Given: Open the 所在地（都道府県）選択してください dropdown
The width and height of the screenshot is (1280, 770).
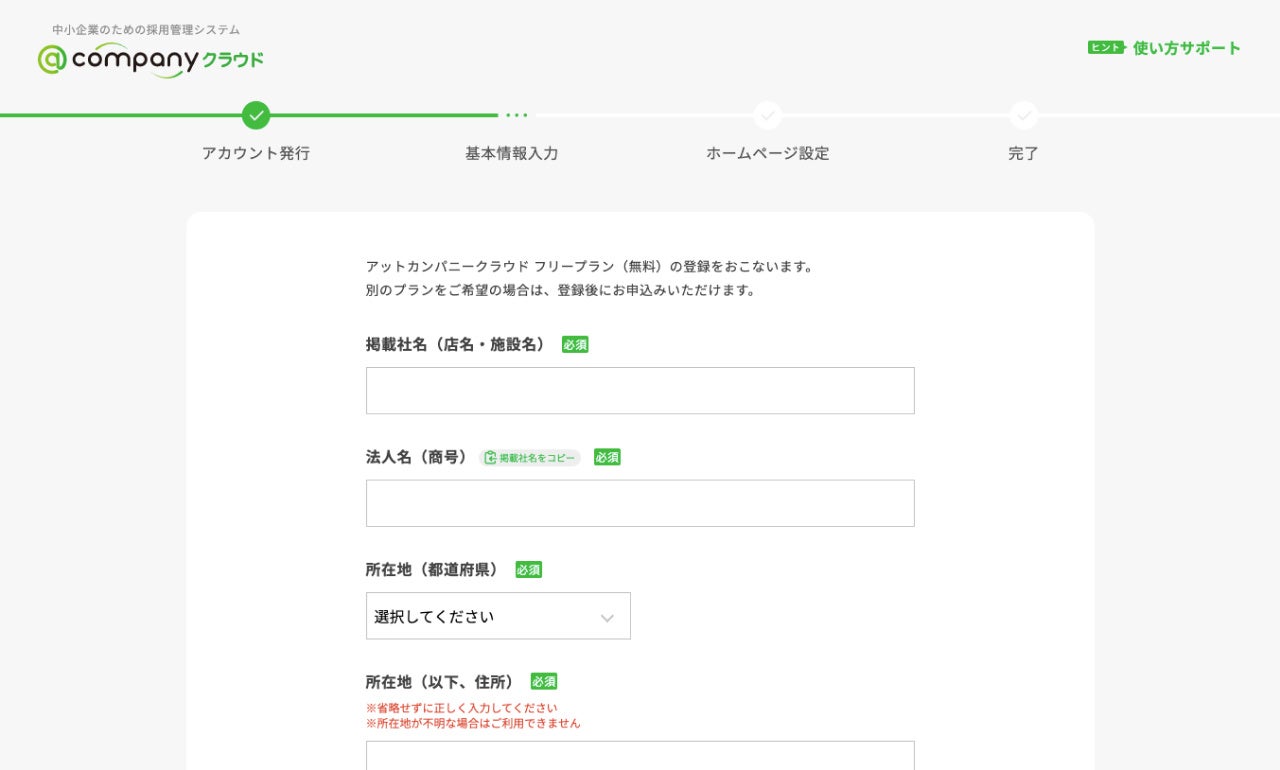Looking at the screenshot, I should point(498,616).
